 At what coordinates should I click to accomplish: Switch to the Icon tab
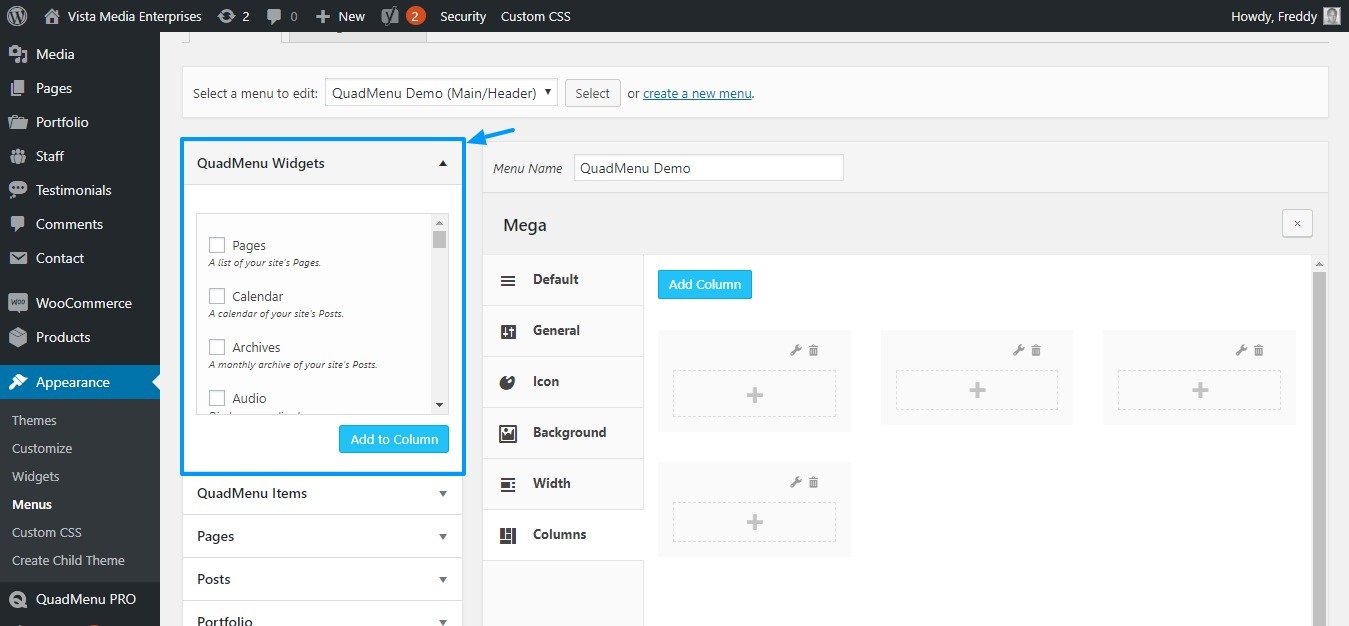tap(563, 382)
